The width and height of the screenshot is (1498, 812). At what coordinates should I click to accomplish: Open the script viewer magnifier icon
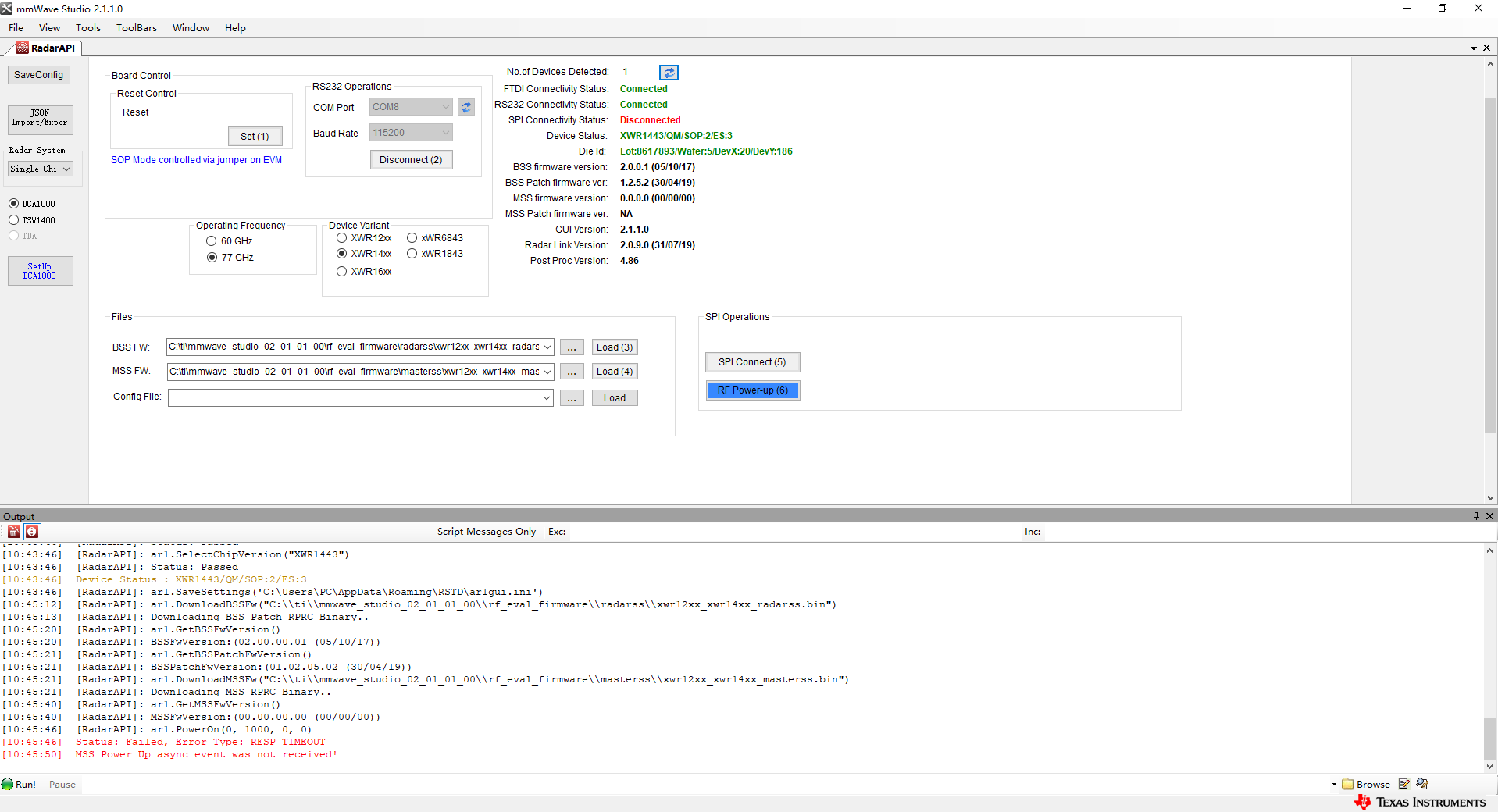point(1422,784)
